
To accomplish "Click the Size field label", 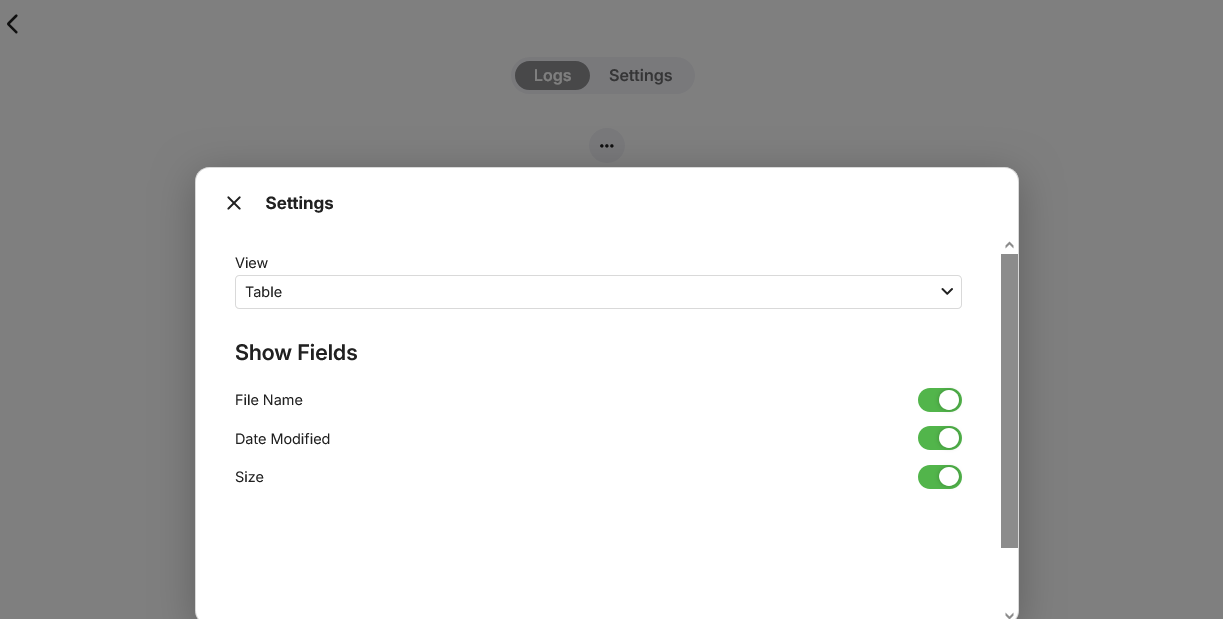I will tap(249, 477).
